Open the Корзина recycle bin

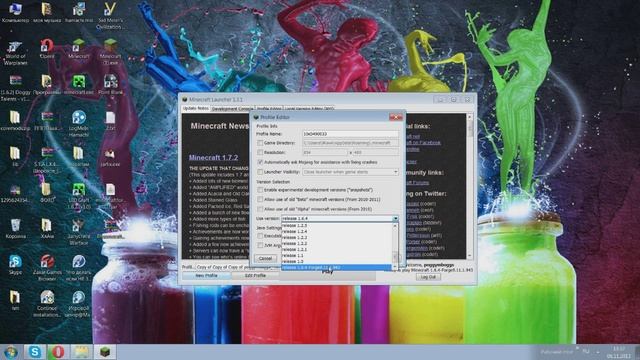[x=15, y=229]
